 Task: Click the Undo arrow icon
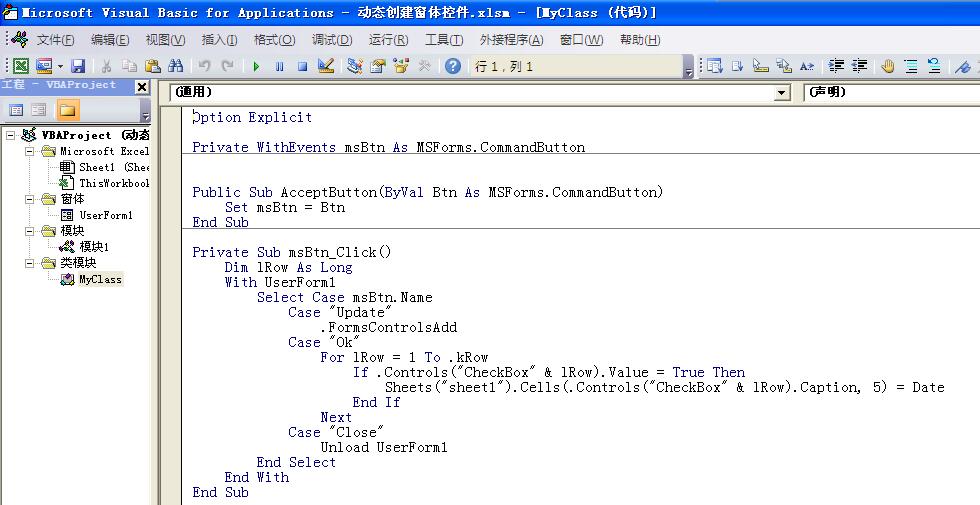click(x=204, y=66)
